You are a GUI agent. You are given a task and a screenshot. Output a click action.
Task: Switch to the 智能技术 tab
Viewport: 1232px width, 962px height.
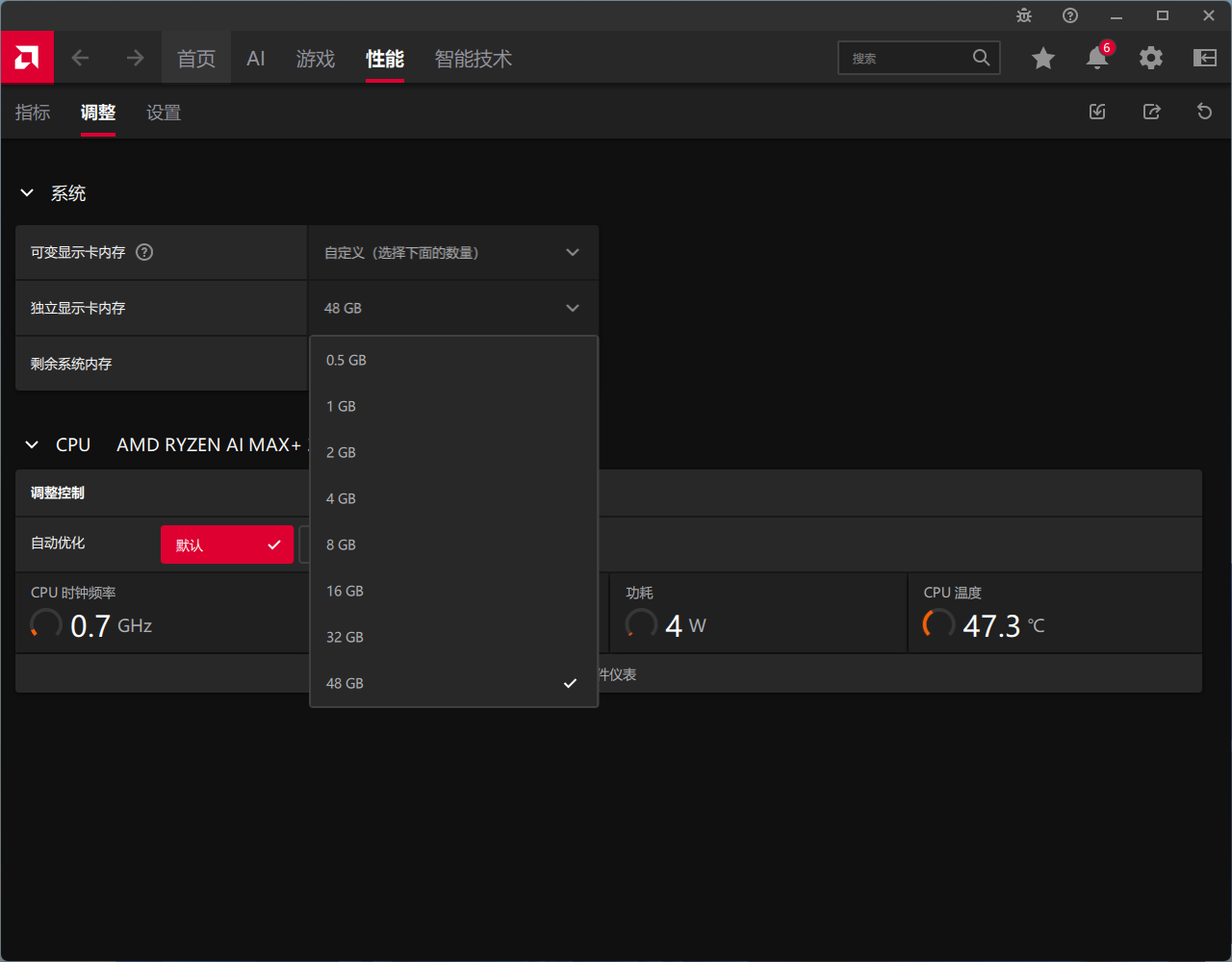(474, 59)
